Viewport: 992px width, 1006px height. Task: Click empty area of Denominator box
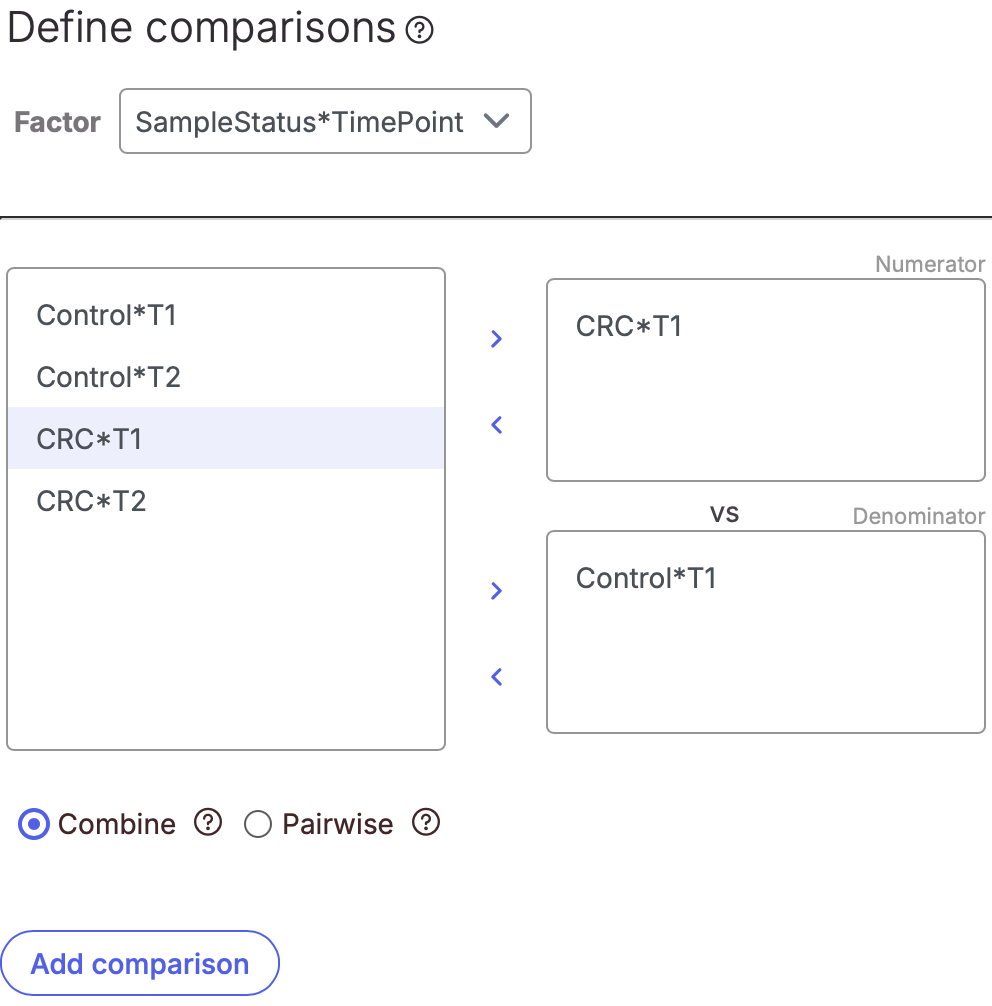click(x=765, y=667)
